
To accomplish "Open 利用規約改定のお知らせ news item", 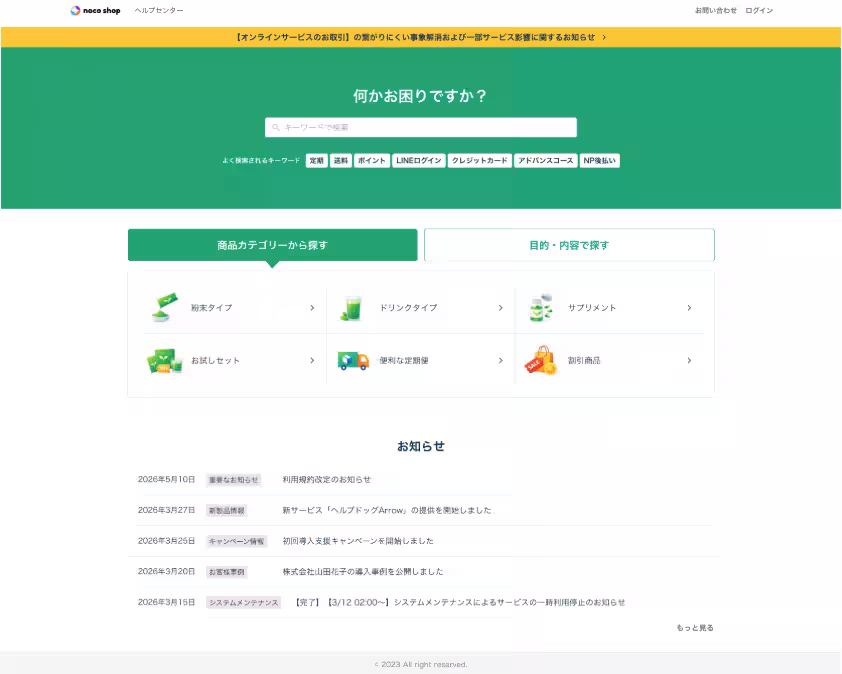I will (x=326, y=480).
